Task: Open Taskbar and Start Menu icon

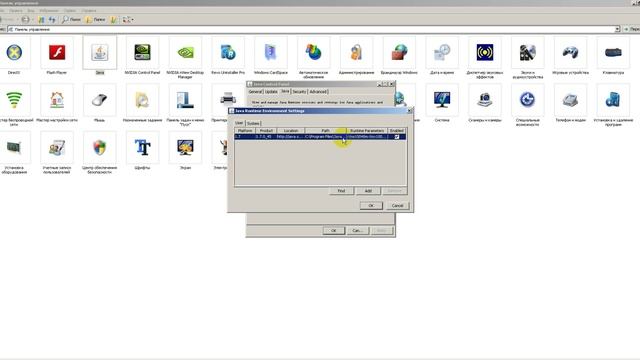Action: [185, 100]
